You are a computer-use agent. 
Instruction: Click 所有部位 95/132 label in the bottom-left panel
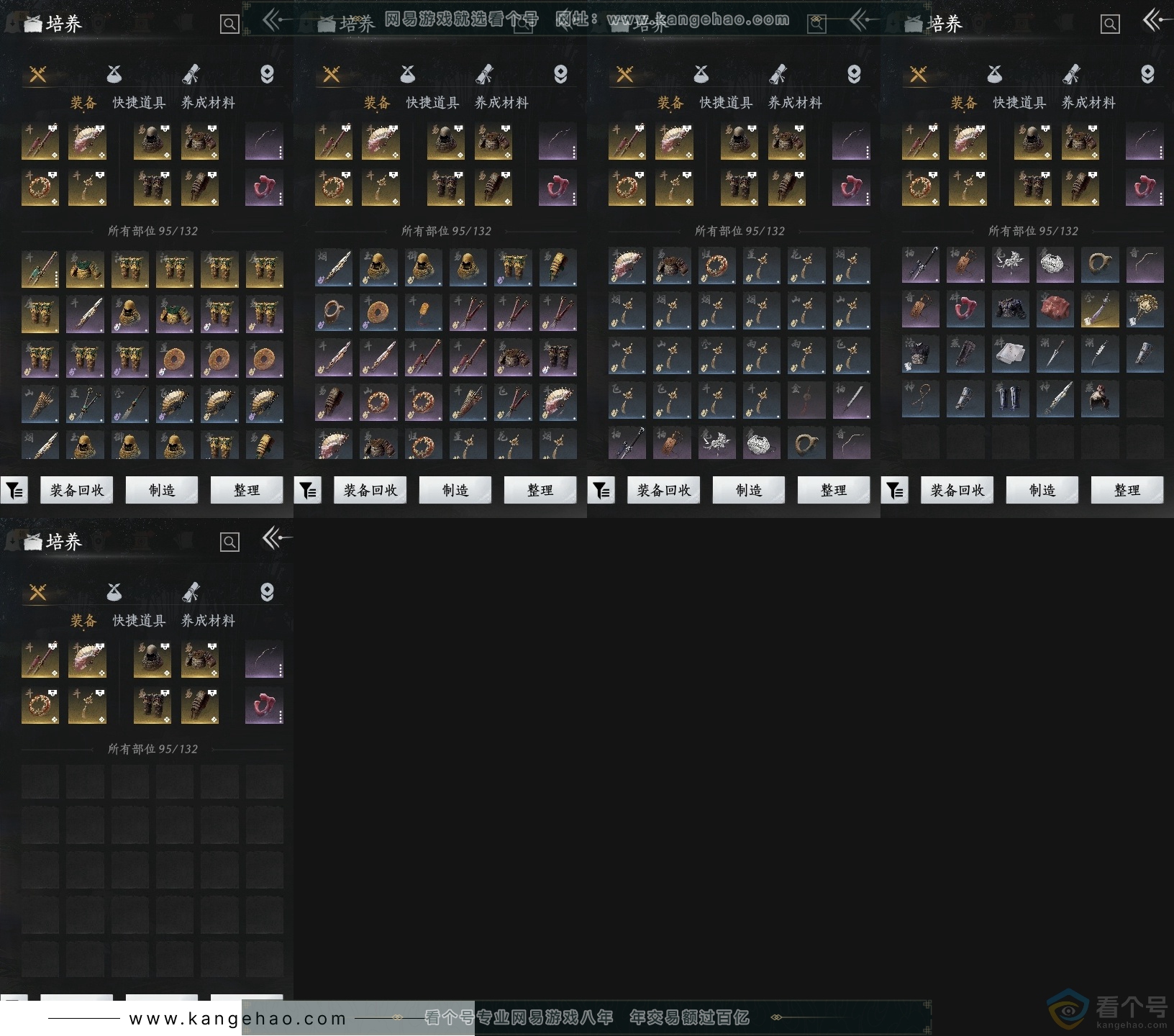point(153,749)
